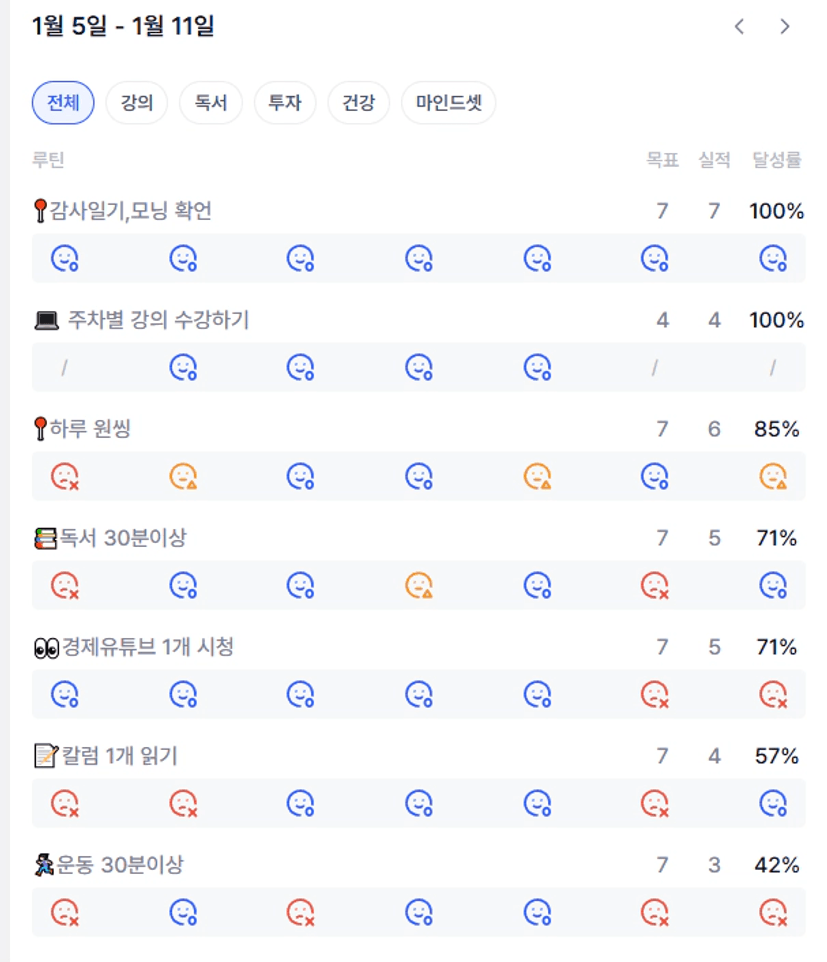Switch to the 강의 category tab

click(137, 103)
